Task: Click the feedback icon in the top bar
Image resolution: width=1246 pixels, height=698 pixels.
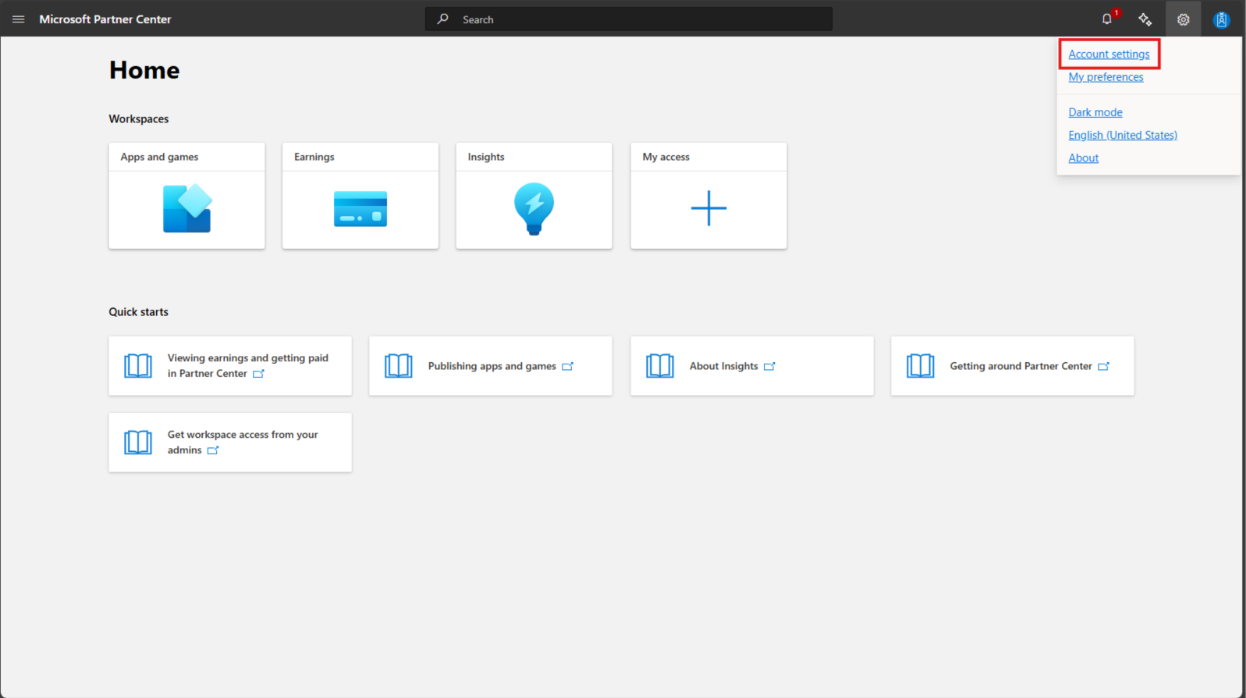Action: click(x=1144, y=18)
